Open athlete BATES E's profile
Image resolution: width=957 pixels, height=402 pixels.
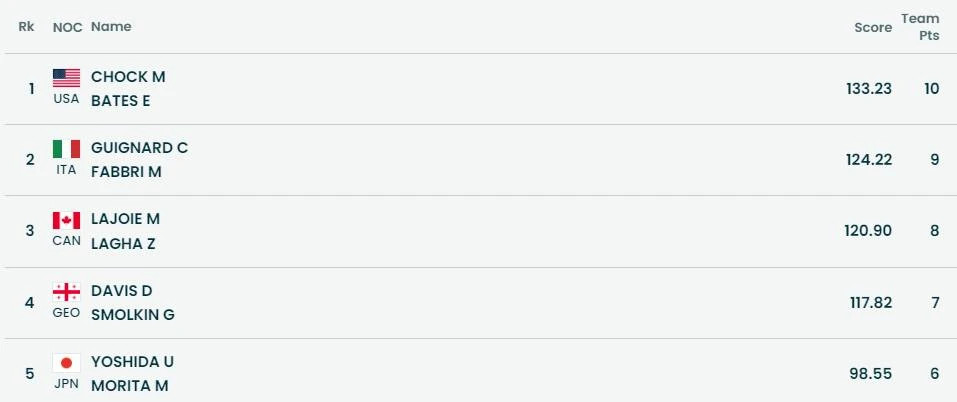(121, 101)
